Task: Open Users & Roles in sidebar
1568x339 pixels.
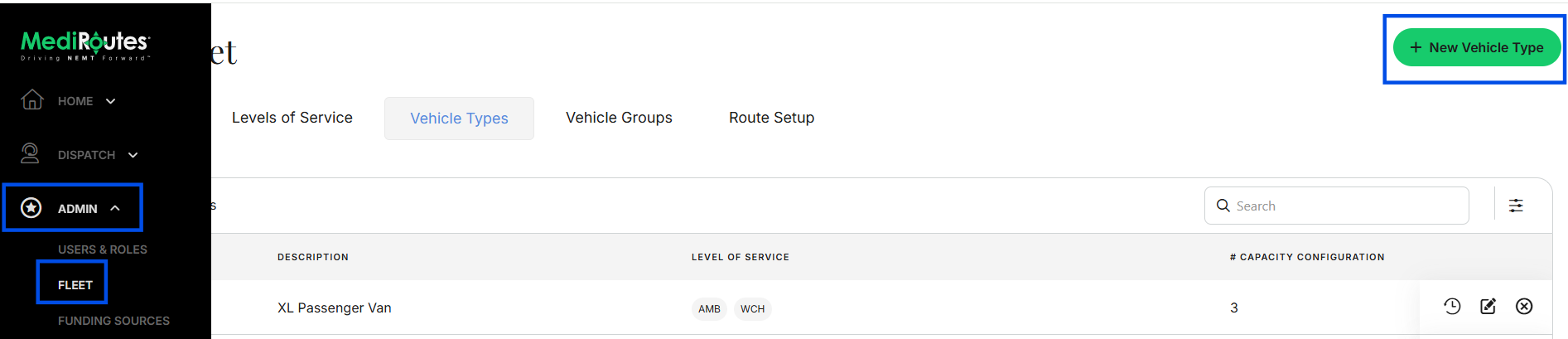Action: pos(103,249)
